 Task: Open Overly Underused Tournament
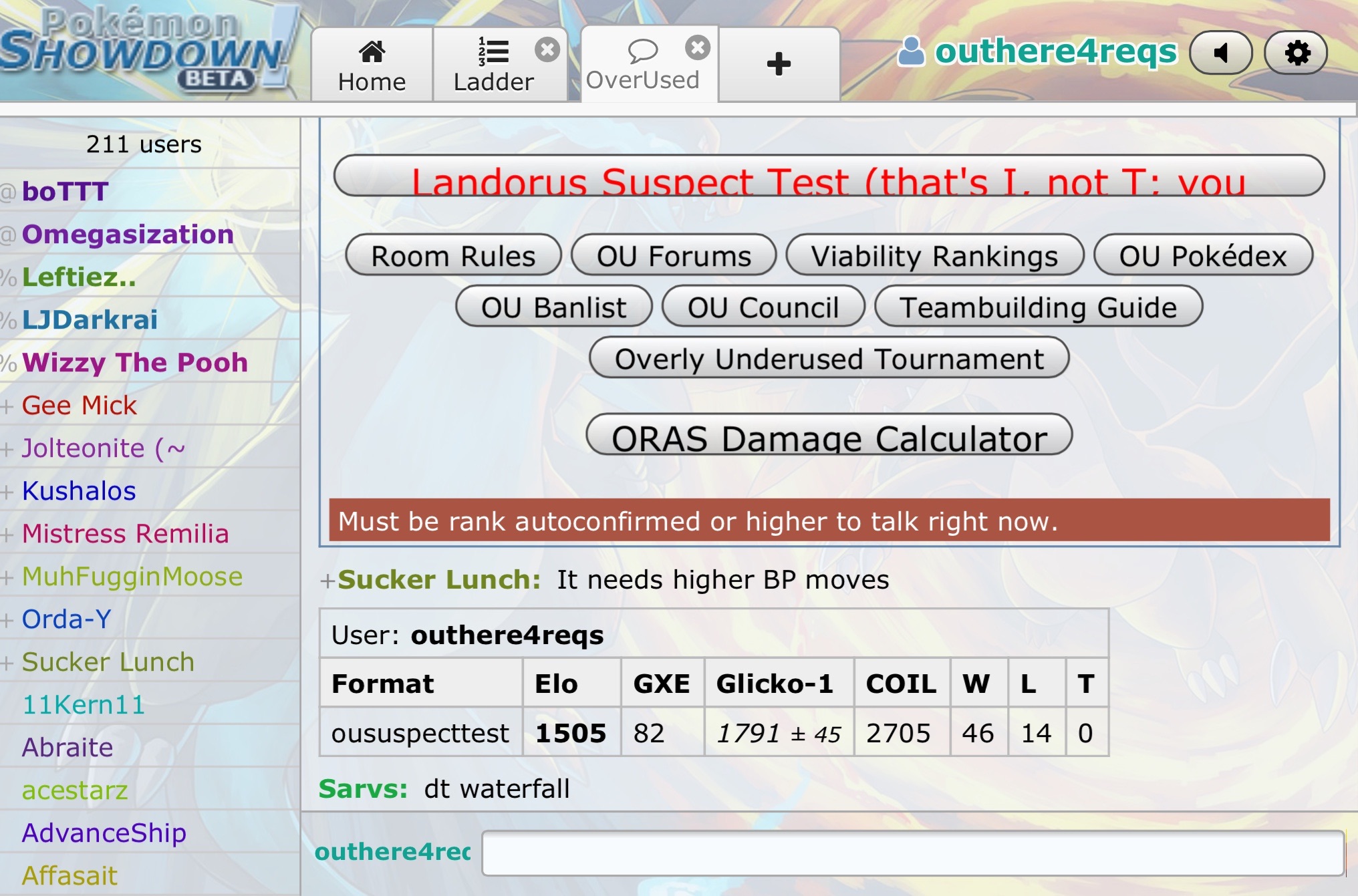[829, 358]
